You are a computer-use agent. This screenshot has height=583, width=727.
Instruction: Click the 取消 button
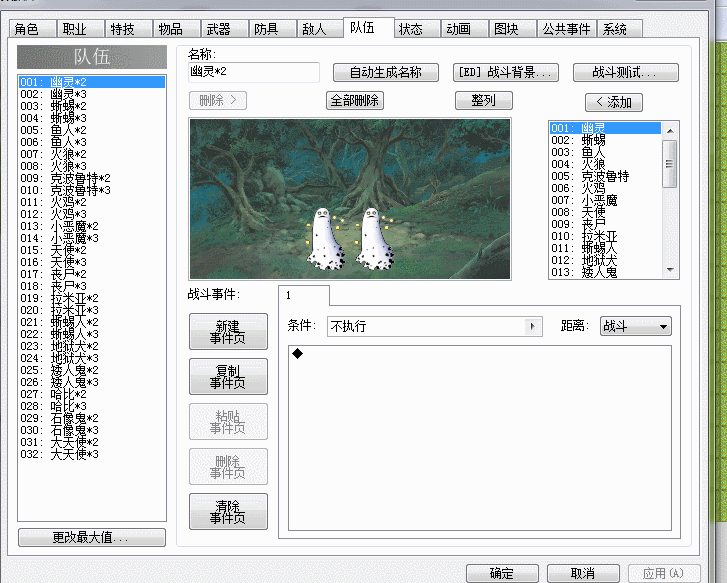coord(583,573)
